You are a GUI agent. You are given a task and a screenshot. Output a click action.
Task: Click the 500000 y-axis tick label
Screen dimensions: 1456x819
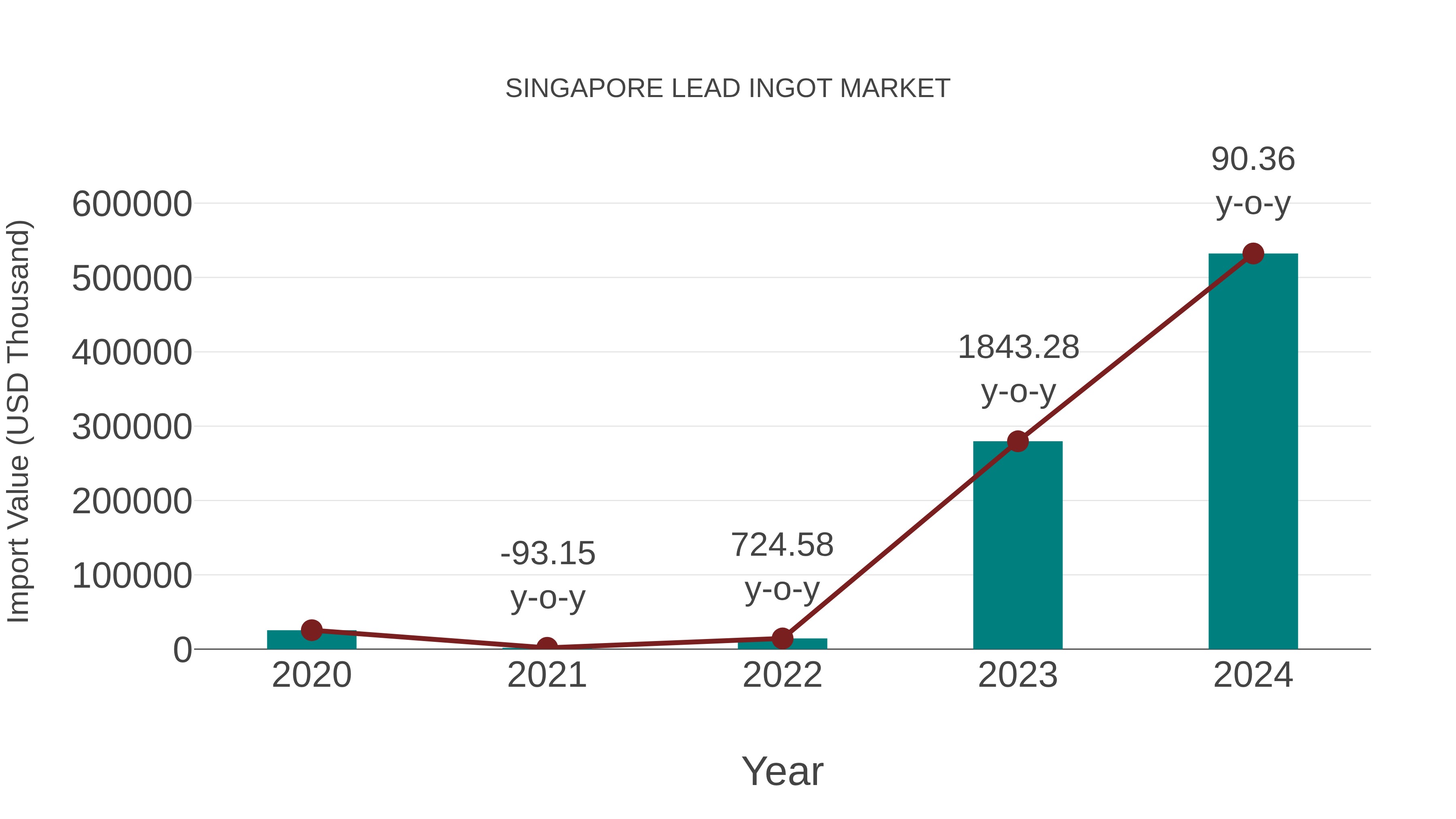point(132,278)
